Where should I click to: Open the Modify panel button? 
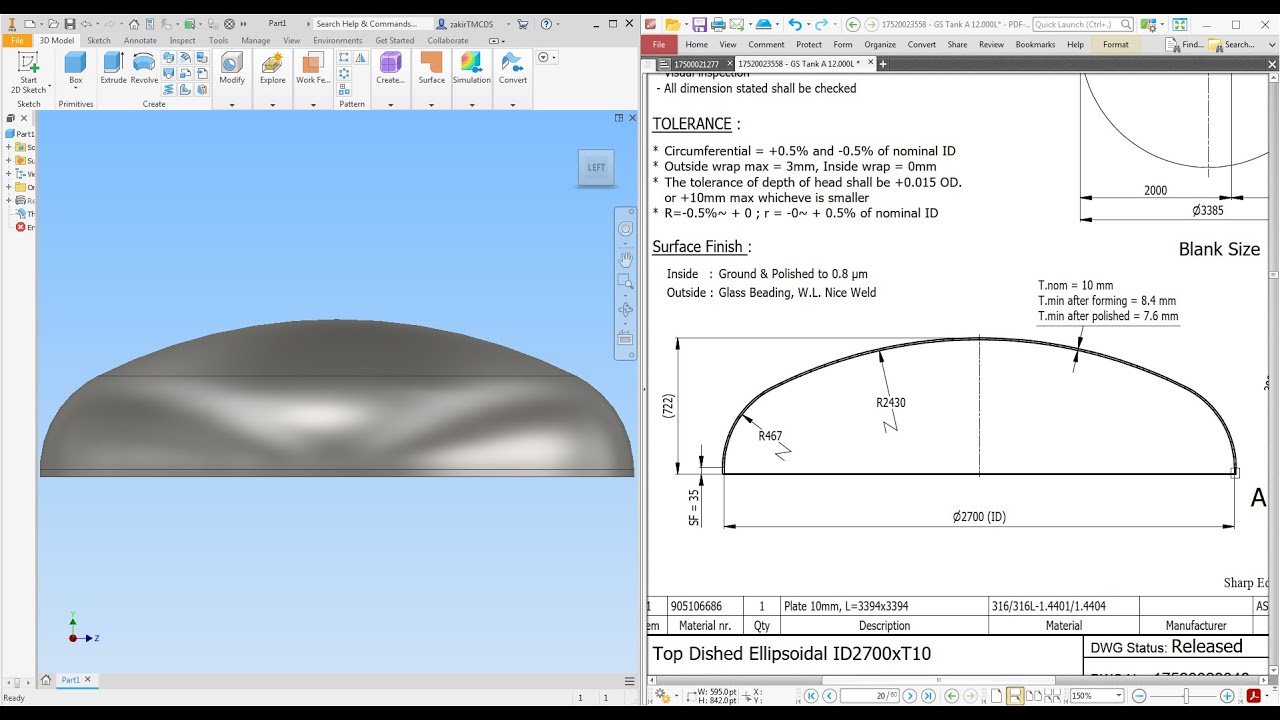[x=232, y=68]
